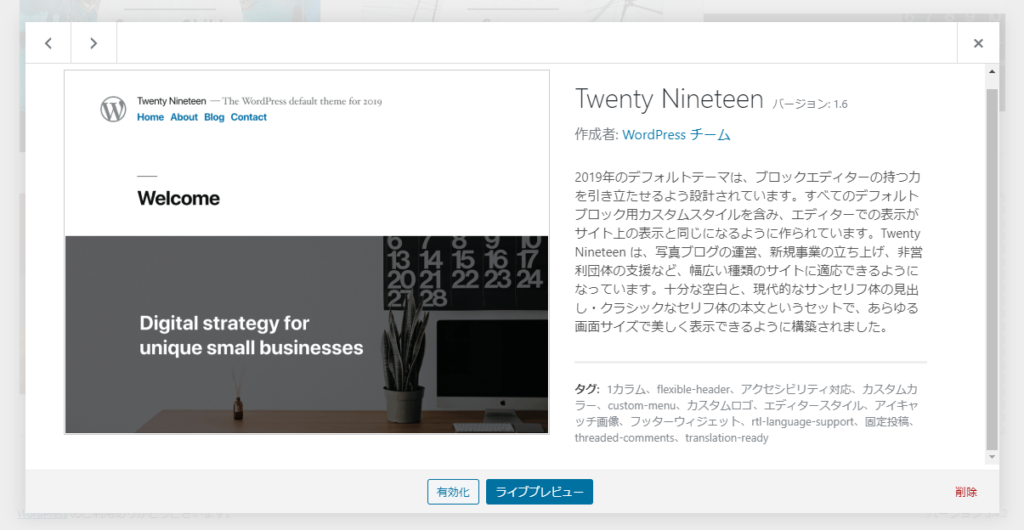Click the rtl-language-support tag text
The image size is (1024, 530).
(802, 422)
